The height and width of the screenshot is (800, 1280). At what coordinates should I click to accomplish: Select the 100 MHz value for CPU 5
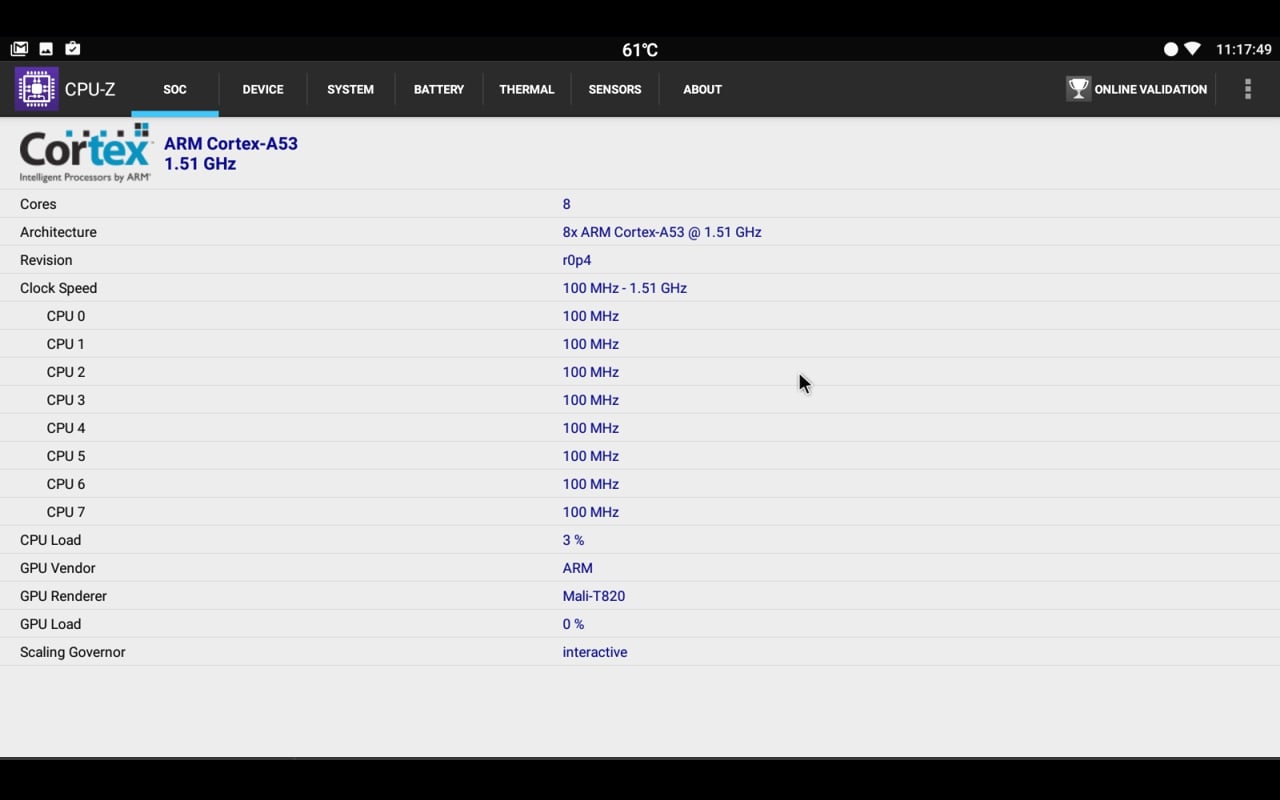coord(591,456)
